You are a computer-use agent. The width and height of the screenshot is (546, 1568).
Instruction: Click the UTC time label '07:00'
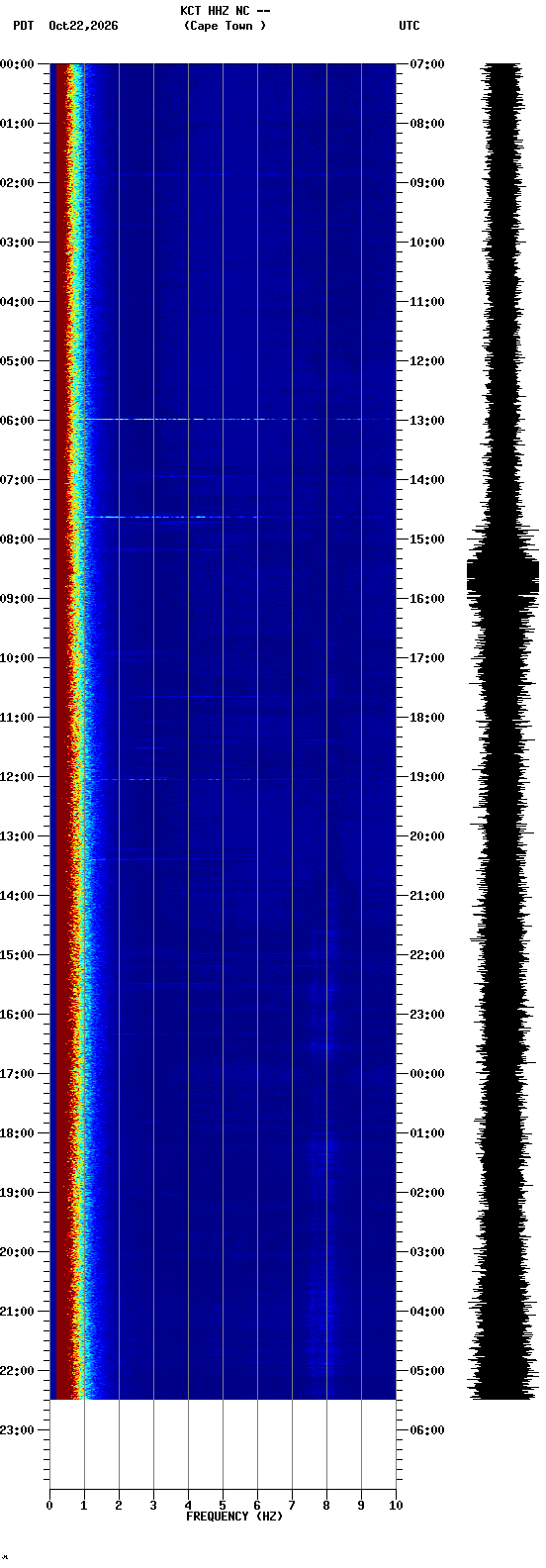[427, 64]
